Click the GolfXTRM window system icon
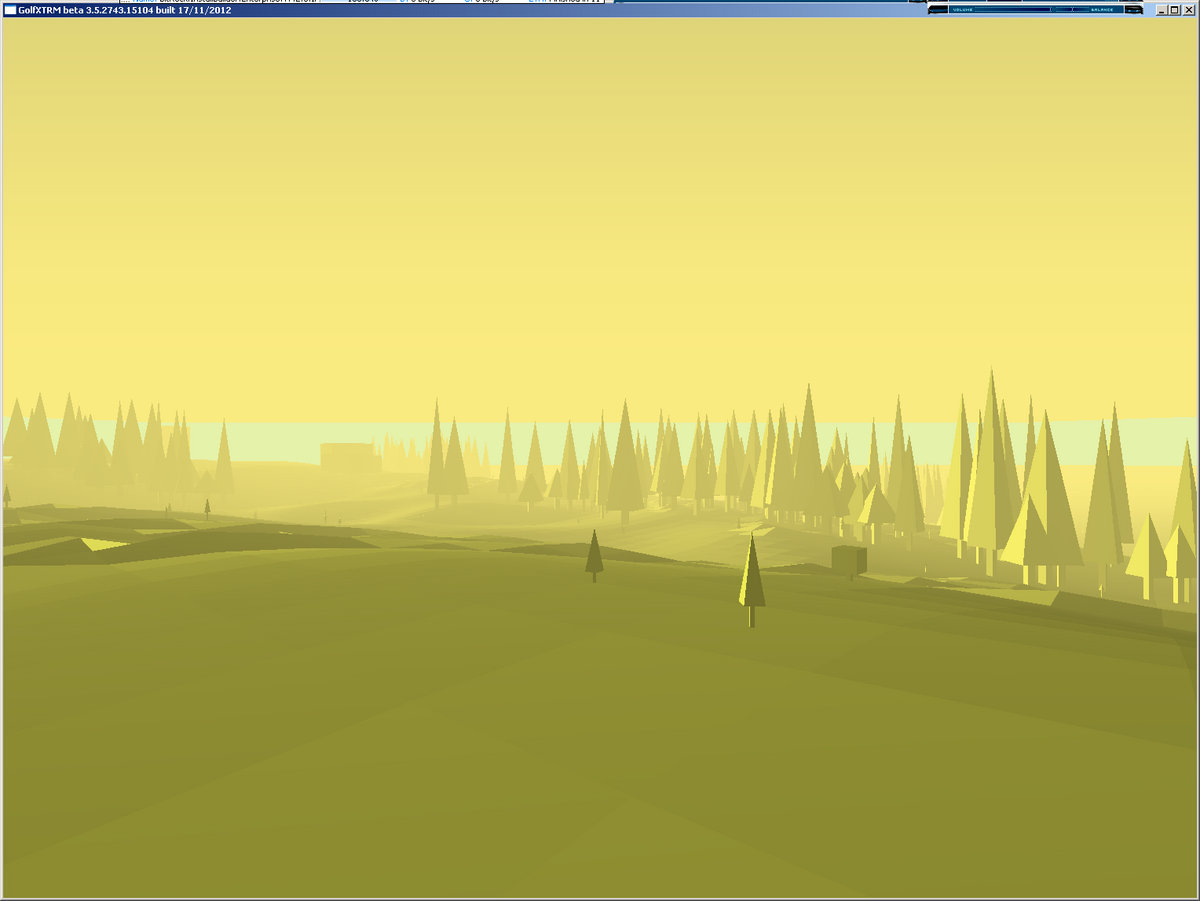This screenshot has height=901, width=1200. 10,10
